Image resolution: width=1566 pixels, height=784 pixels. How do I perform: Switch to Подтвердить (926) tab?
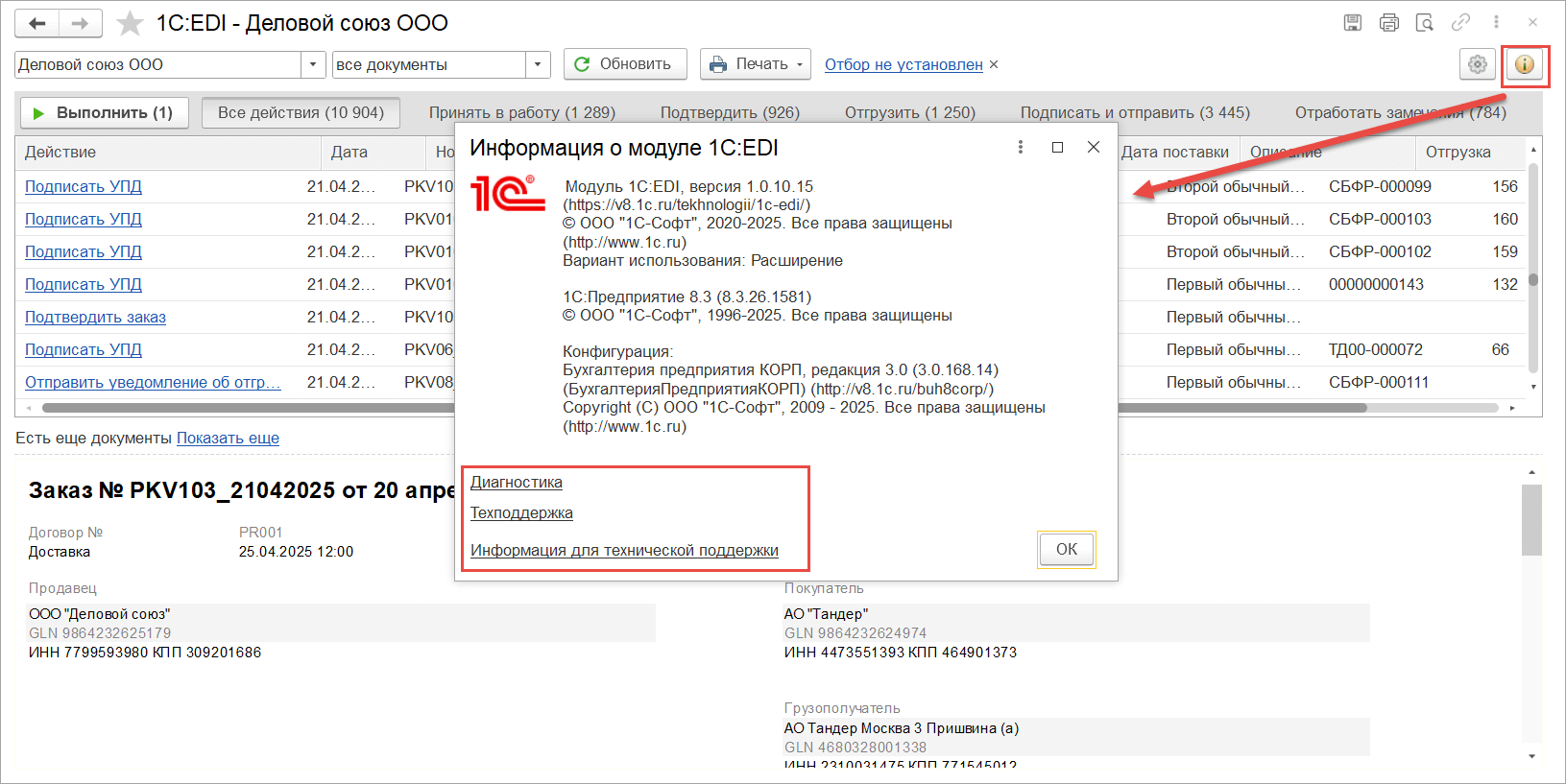pyautogui.click(x=730, y=112)
